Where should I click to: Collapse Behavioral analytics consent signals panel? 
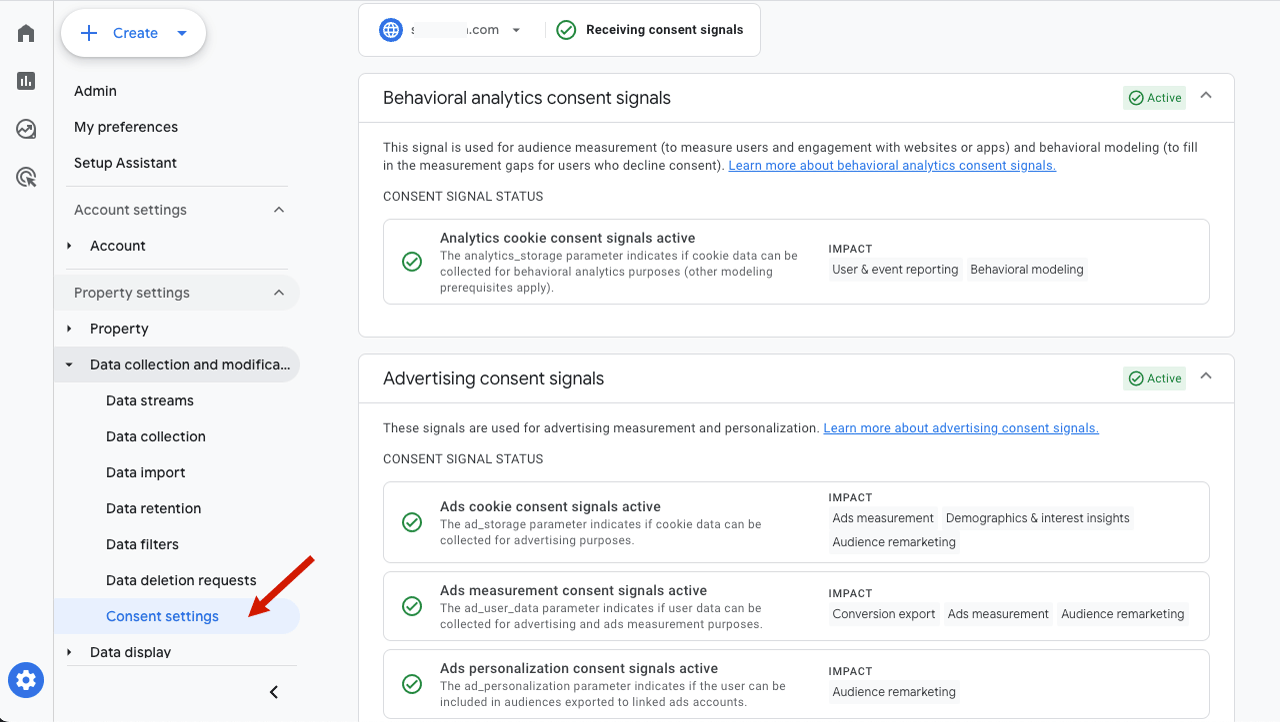1206,96
